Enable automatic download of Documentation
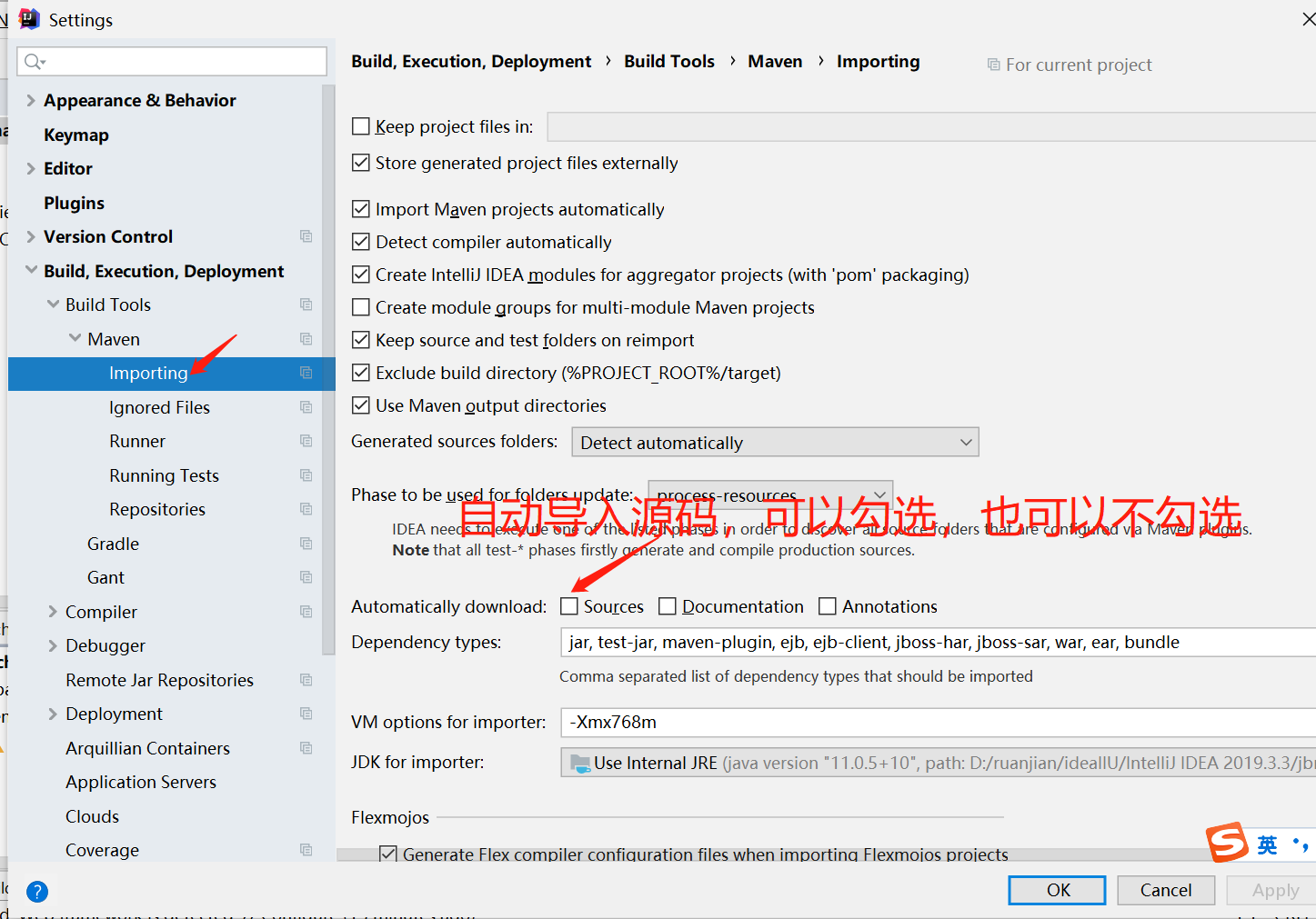 [x=668, y=606]
